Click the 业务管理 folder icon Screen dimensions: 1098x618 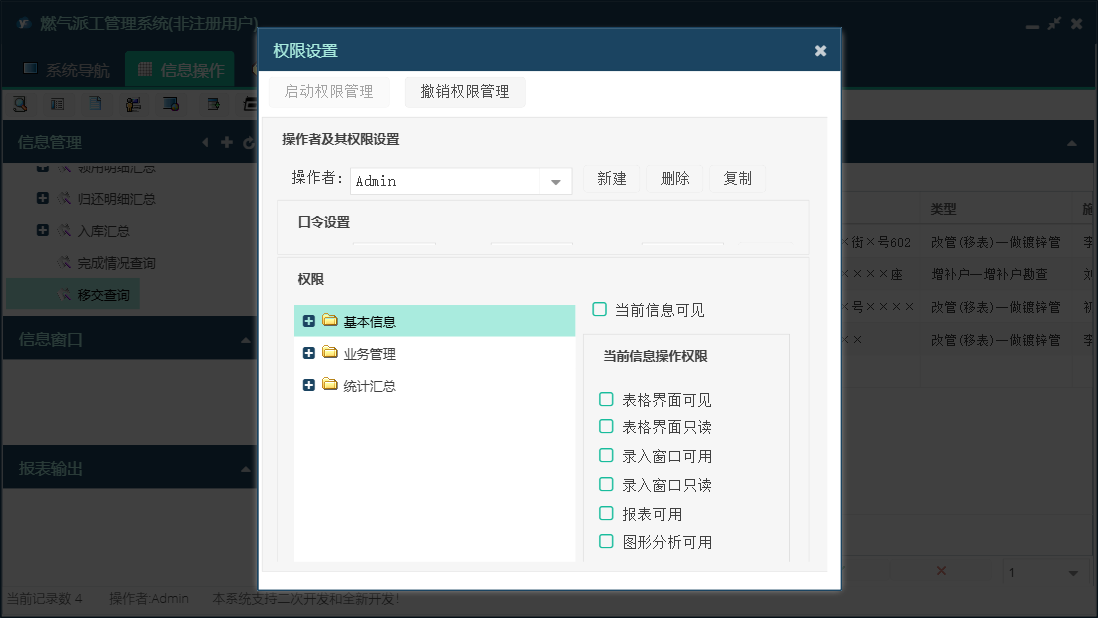(330, 353)
